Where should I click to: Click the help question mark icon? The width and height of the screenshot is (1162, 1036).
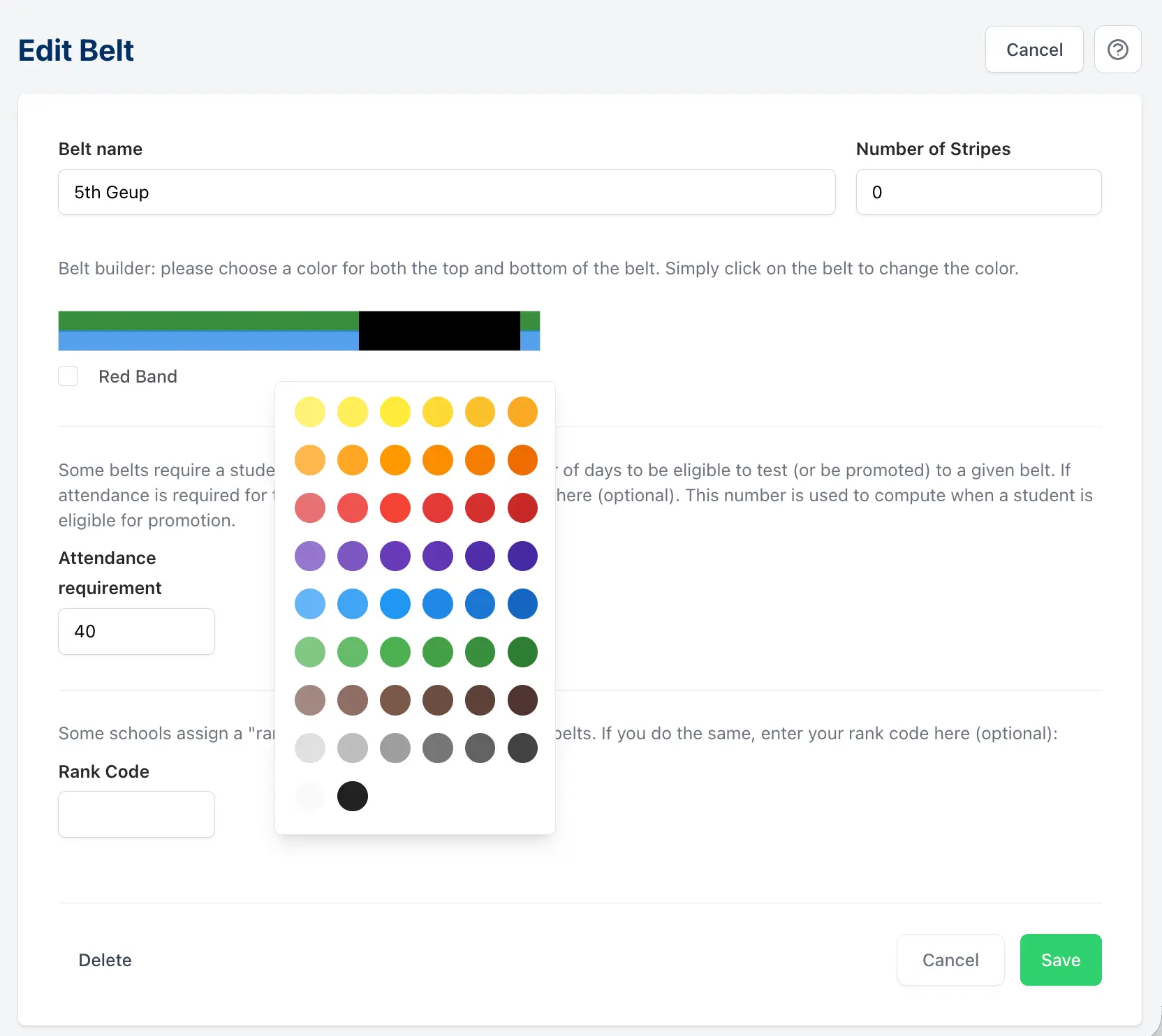click(1117, 50)
